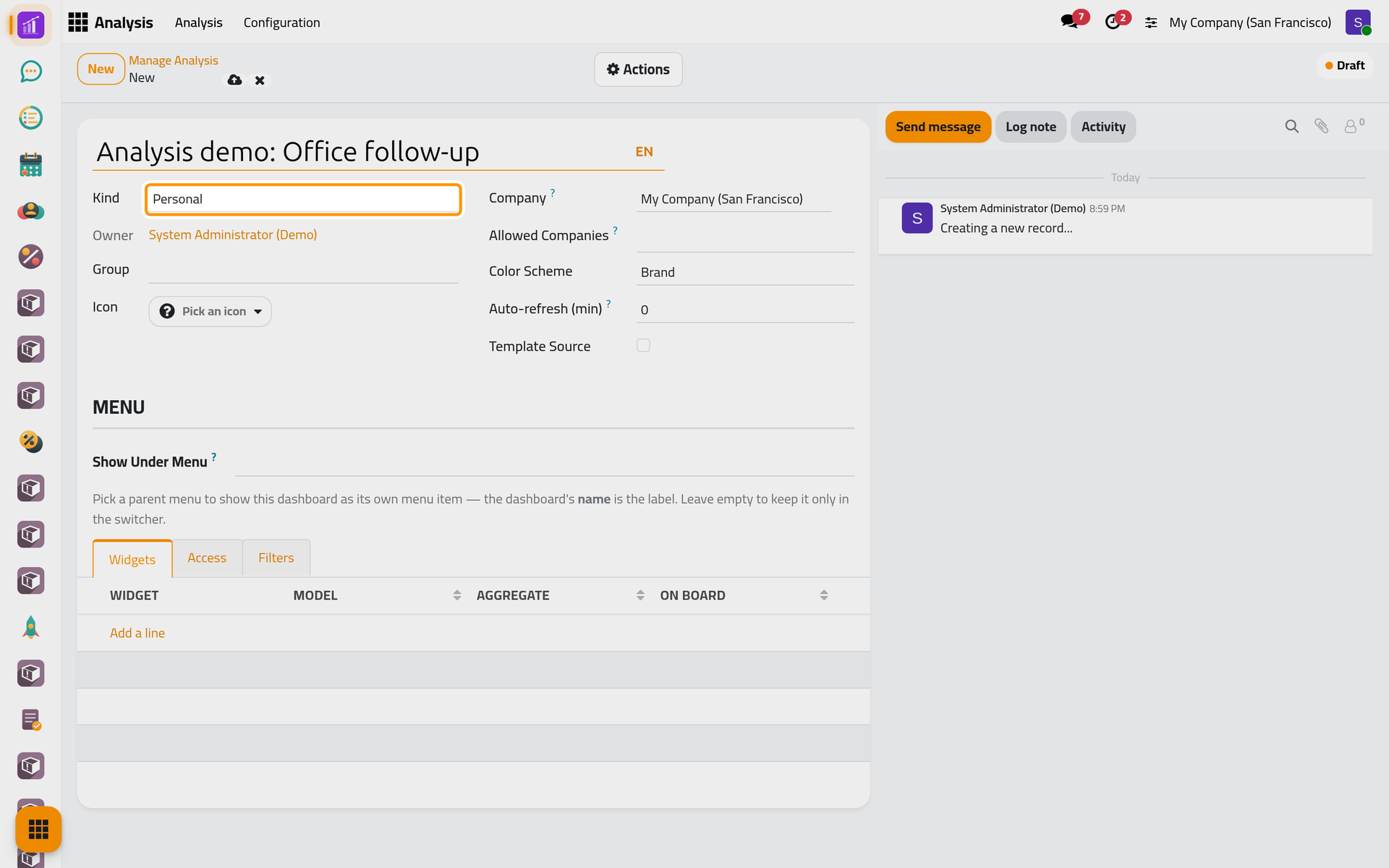Click the '8:59 PM' message timestamp
The image size is (1389, 868).
[1107, 208]
